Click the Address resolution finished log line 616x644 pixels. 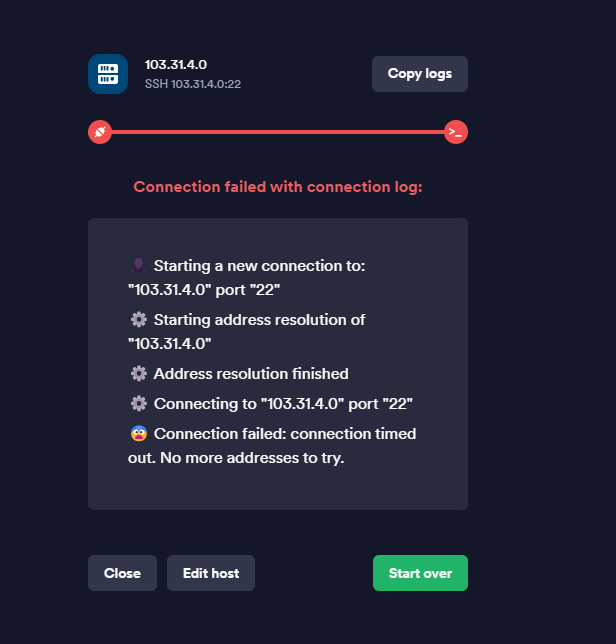(239, 374)
